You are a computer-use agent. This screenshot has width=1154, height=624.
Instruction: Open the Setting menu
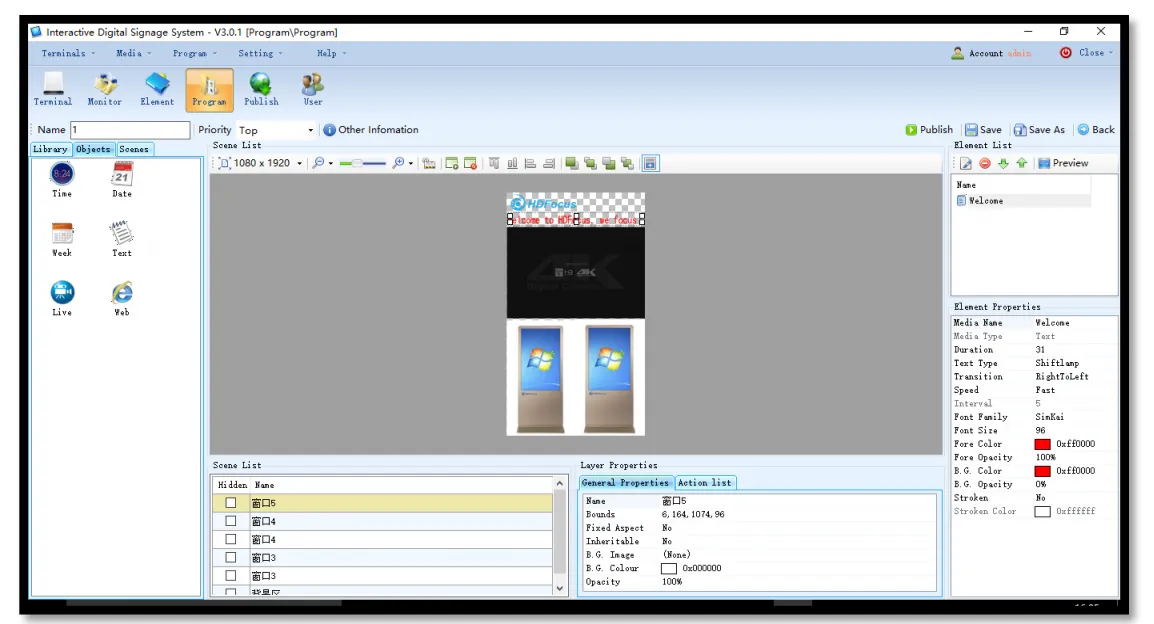coord(260,53)
